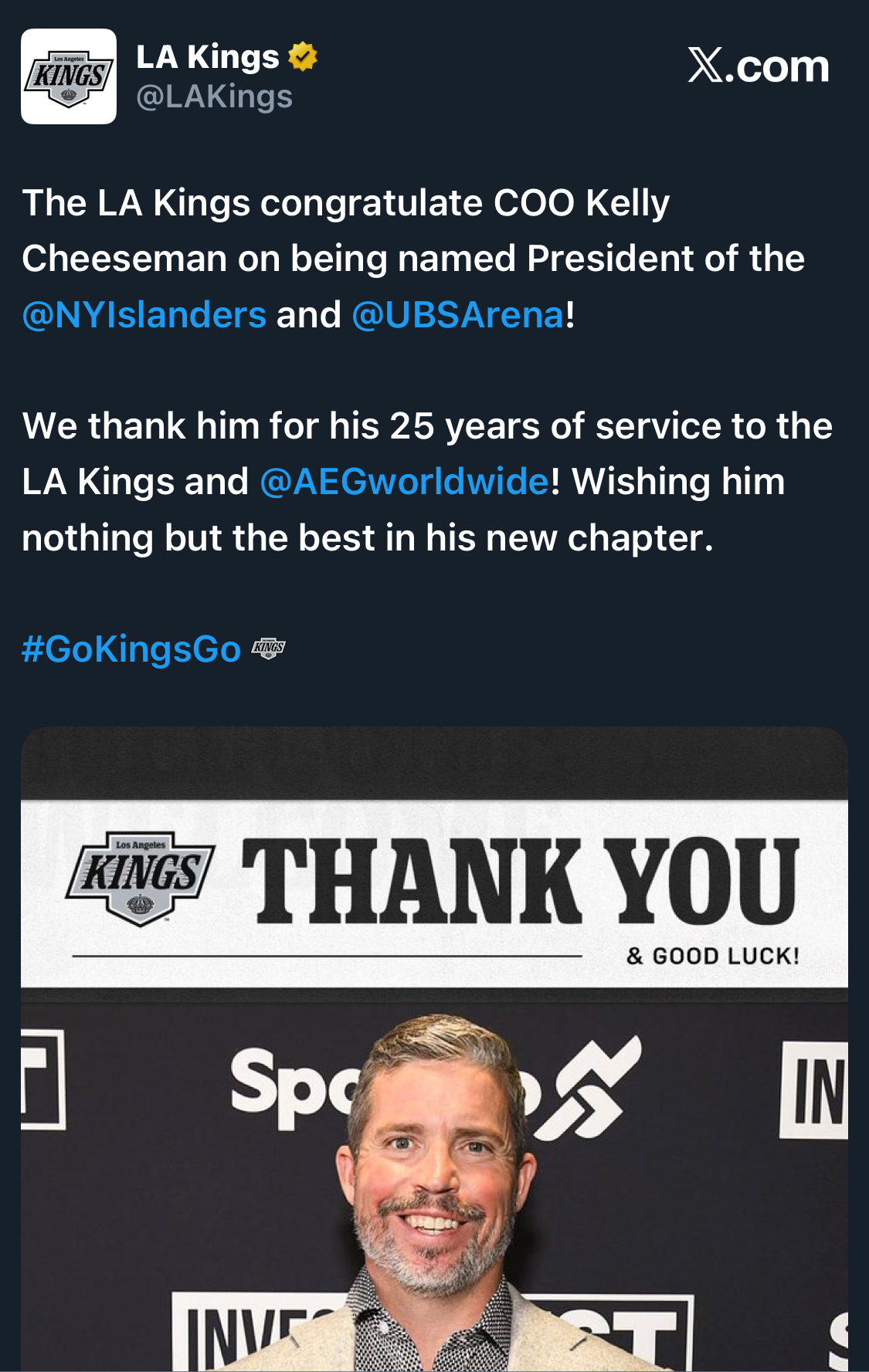Open the LA Kings profile avatar
This screenshot has width=869, height=1372.
pos(69,76)
